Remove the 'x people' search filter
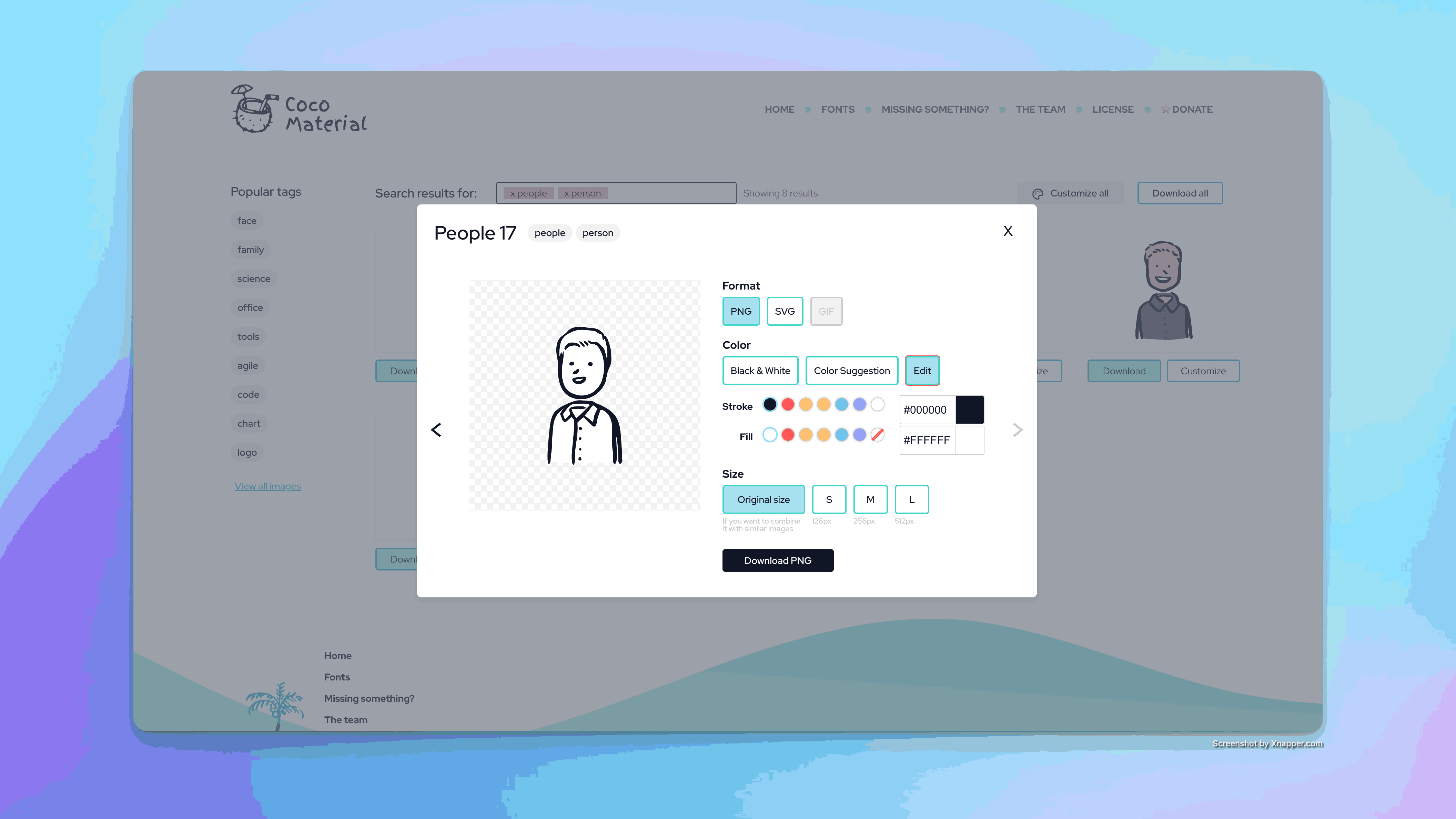 click(528, 193)
